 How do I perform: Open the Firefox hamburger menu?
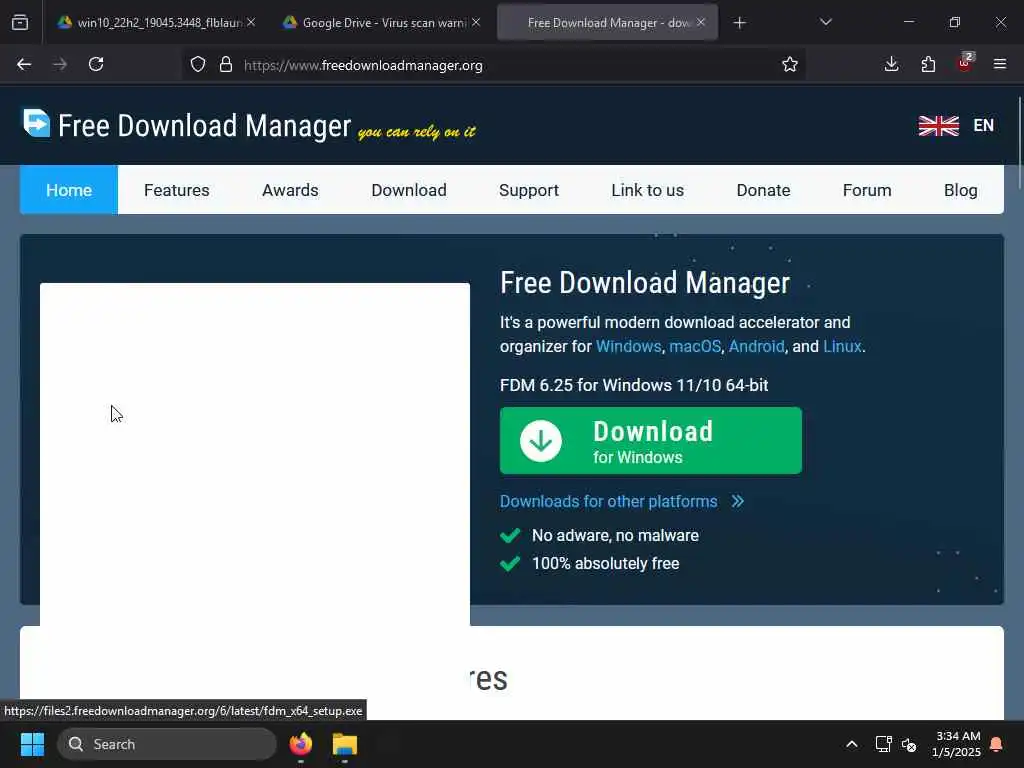pyautogui.click(x=1000, y=64)
